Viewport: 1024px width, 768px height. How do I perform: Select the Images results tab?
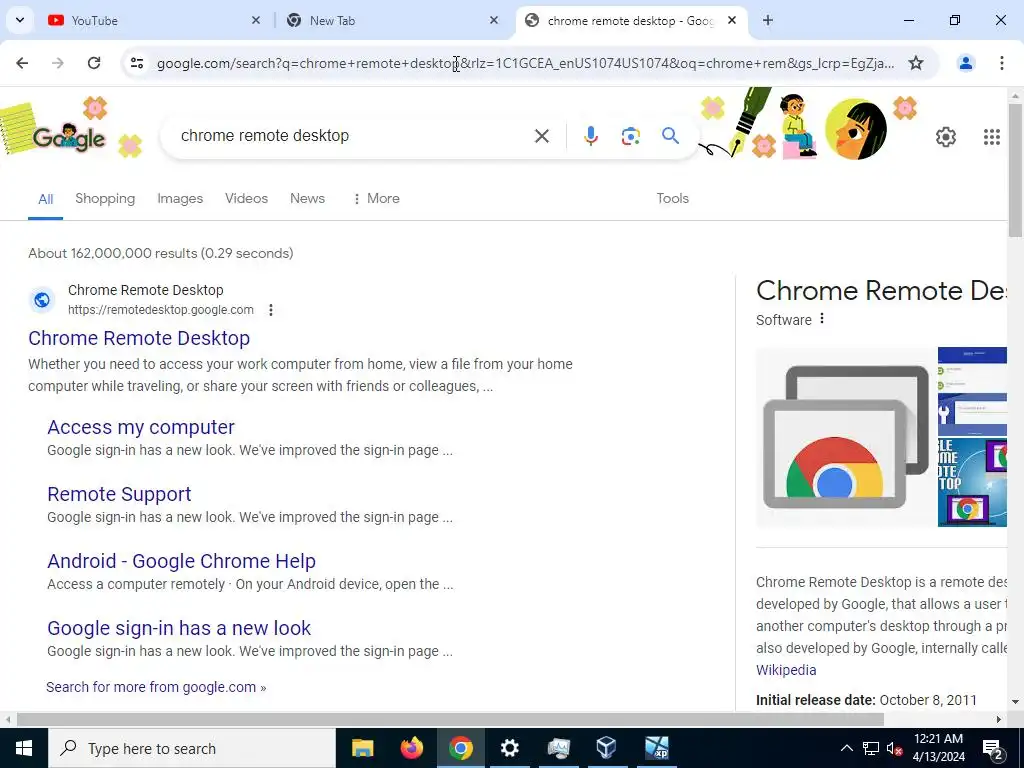pyautogui.click(x=180, y=199)
